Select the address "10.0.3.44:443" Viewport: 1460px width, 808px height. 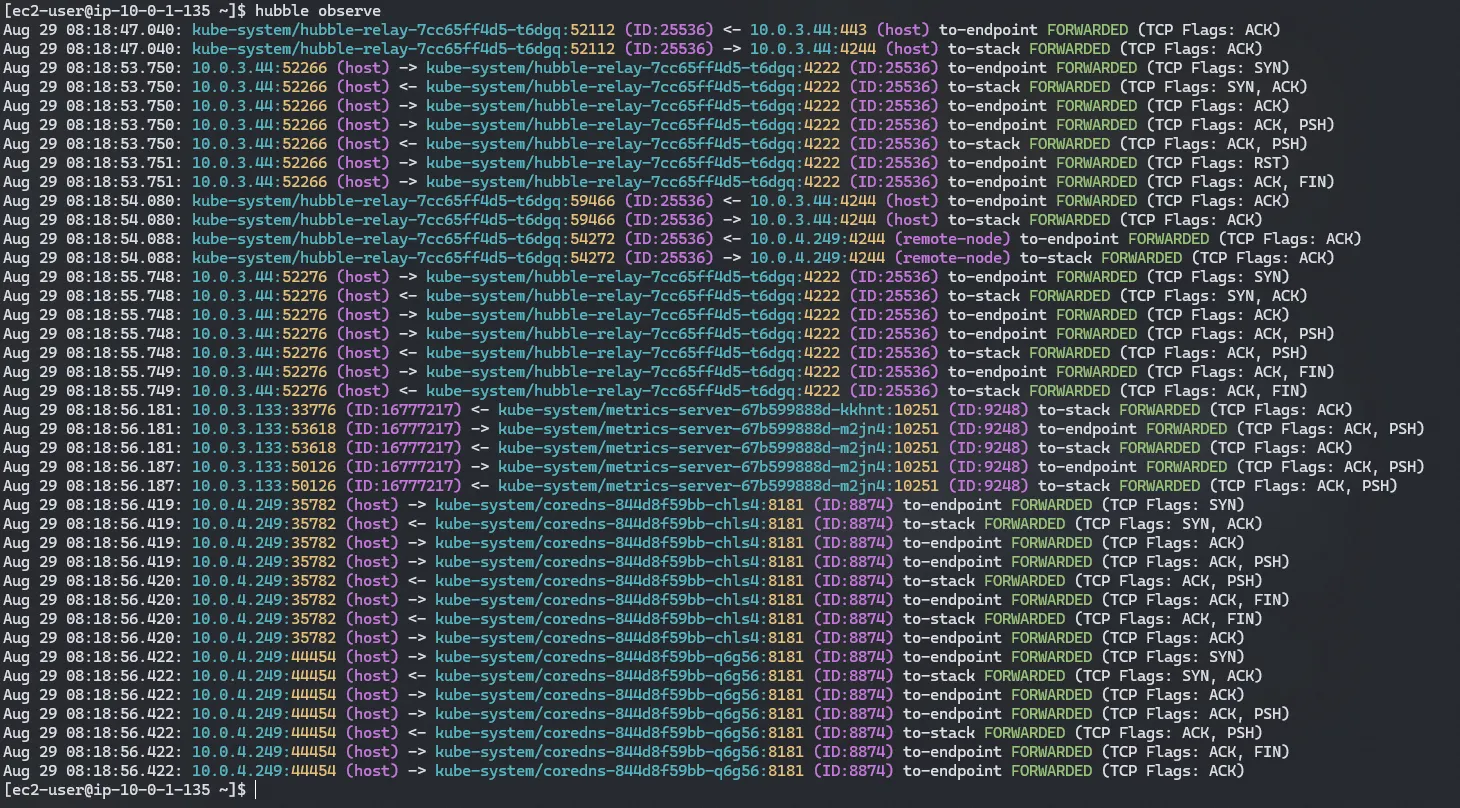[808, 30]
